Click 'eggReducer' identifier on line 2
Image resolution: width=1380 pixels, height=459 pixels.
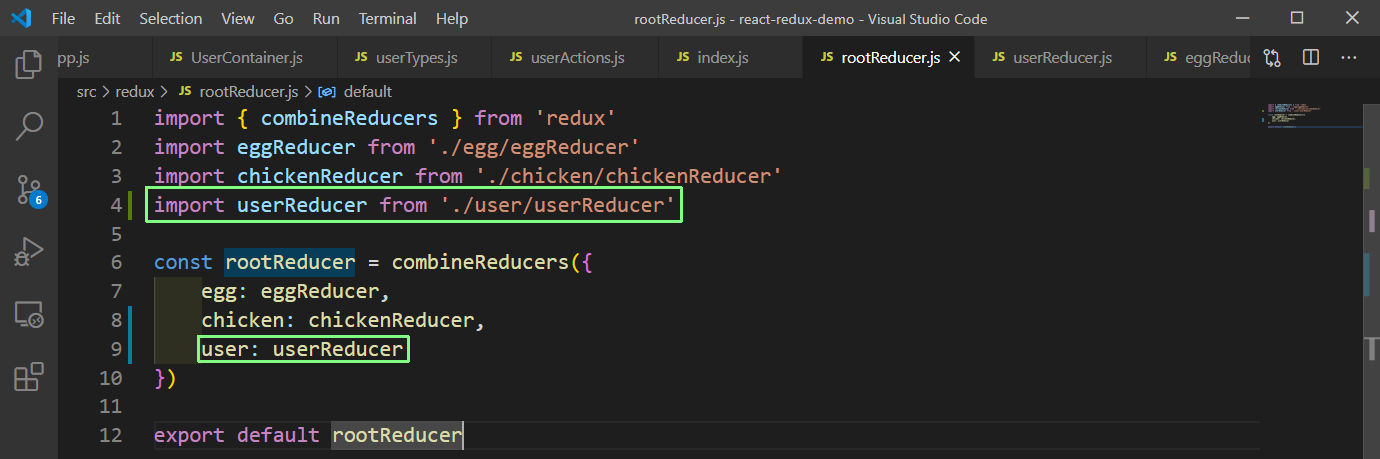coord(296,147)
